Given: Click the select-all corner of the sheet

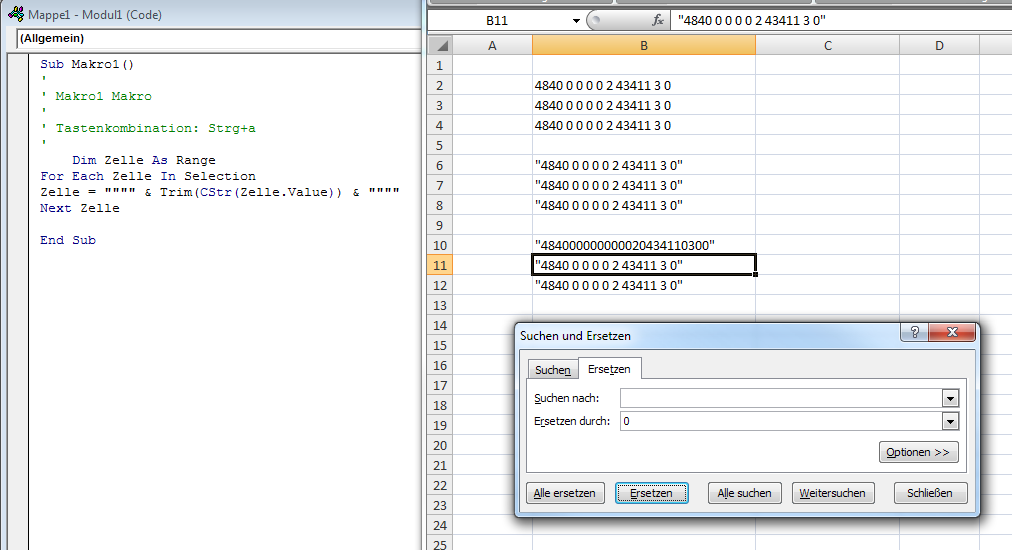Looking at the screenshot, I should pos(441,46).
